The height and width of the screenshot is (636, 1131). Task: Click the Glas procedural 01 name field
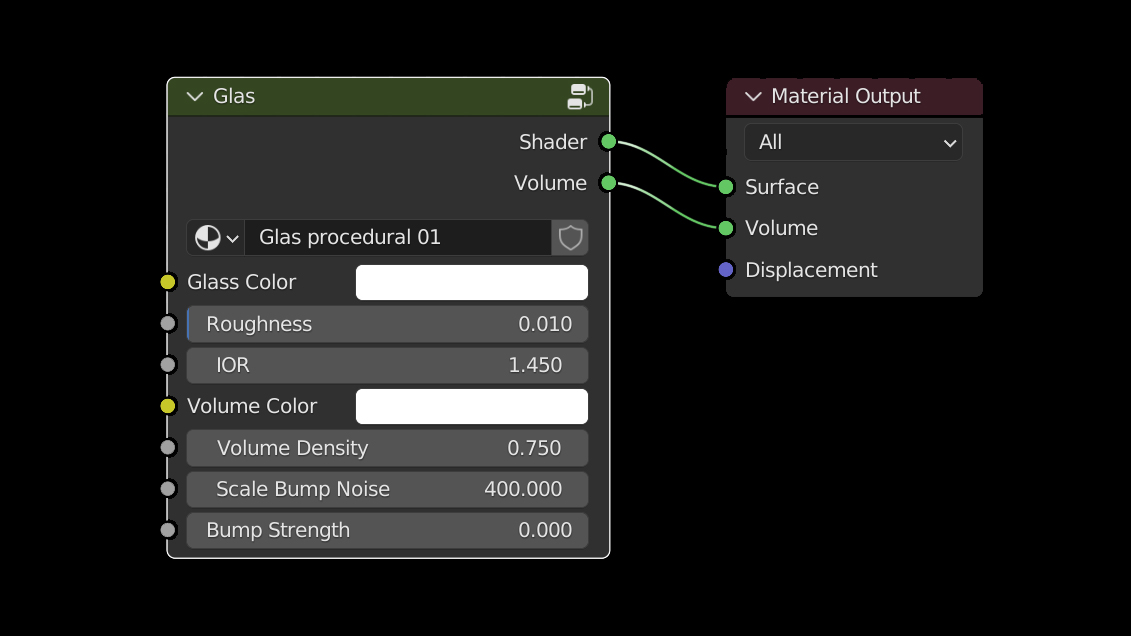[x=398, y=238]
